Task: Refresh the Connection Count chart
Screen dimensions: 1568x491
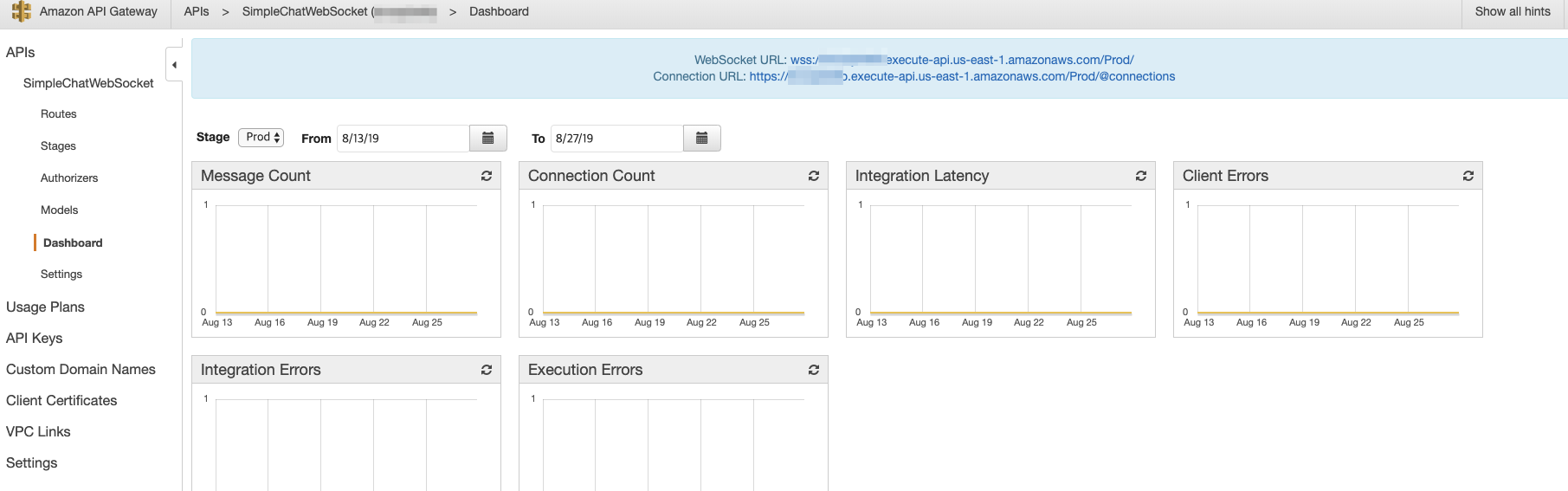Action: point(814,176)
